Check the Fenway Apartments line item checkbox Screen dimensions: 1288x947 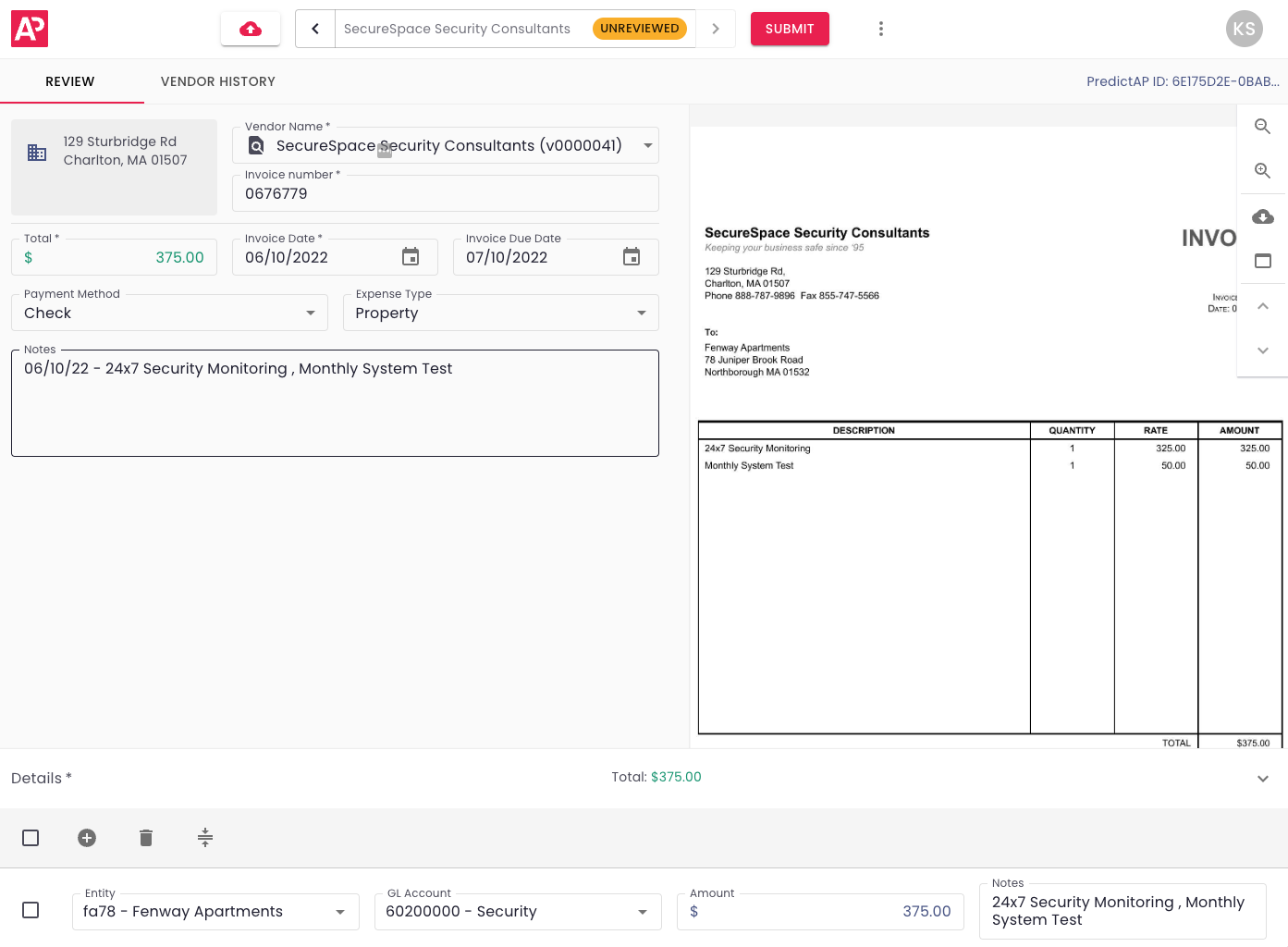[31, 910]
